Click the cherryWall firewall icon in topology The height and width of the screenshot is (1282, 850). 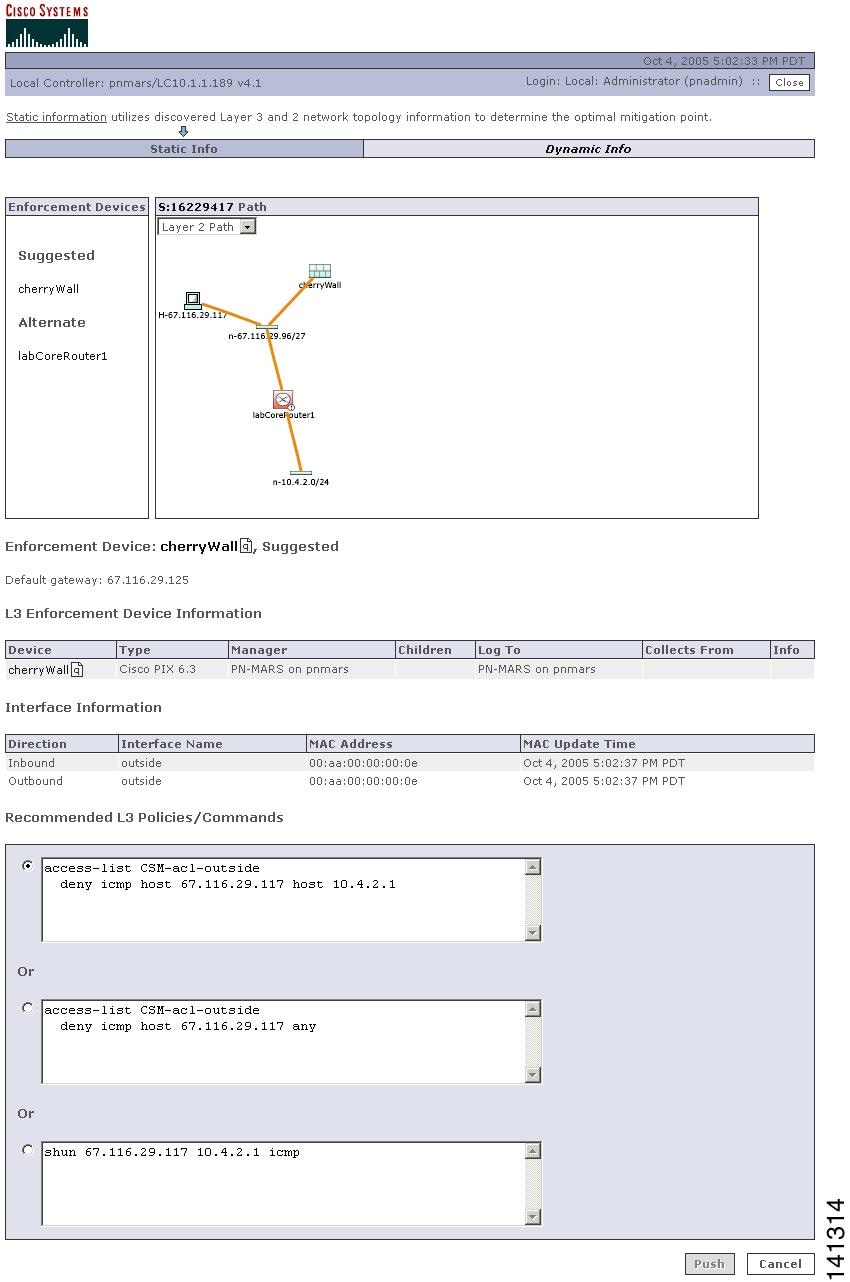[x=320, y=271]
